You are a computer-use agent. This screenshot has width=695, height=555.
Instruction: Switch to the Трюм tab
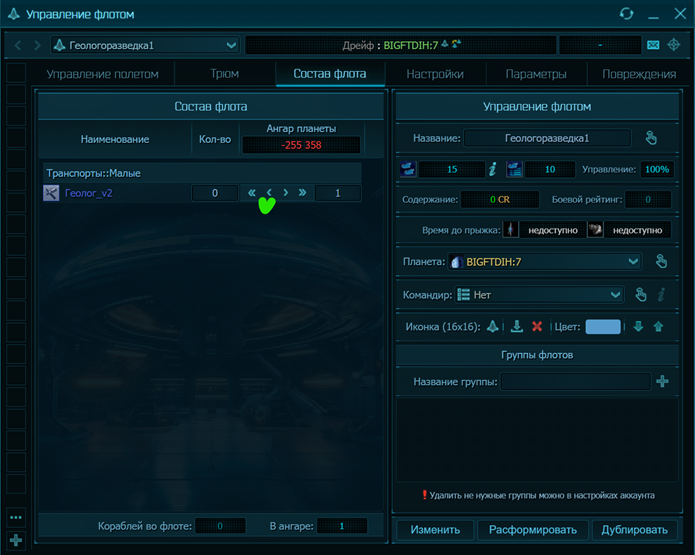point(224,74)
